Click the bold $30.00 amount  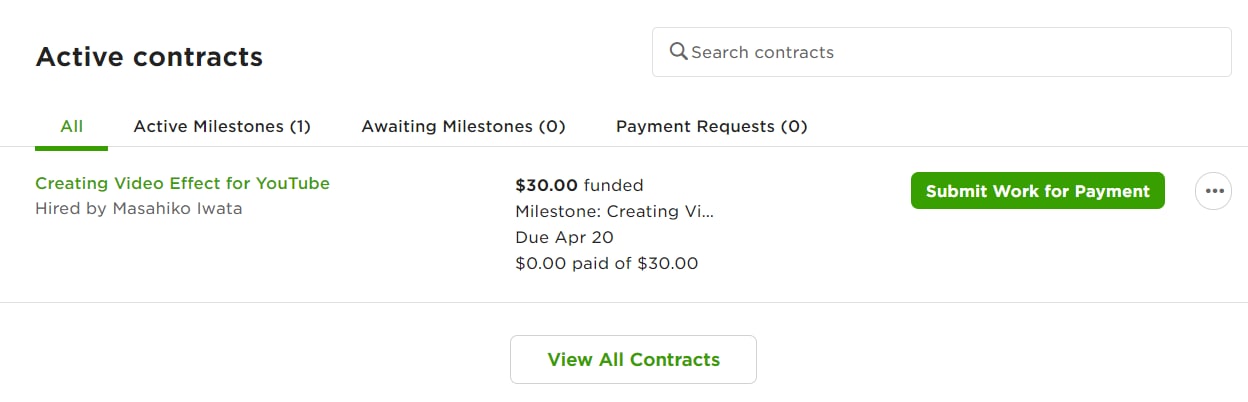(546, 185)
